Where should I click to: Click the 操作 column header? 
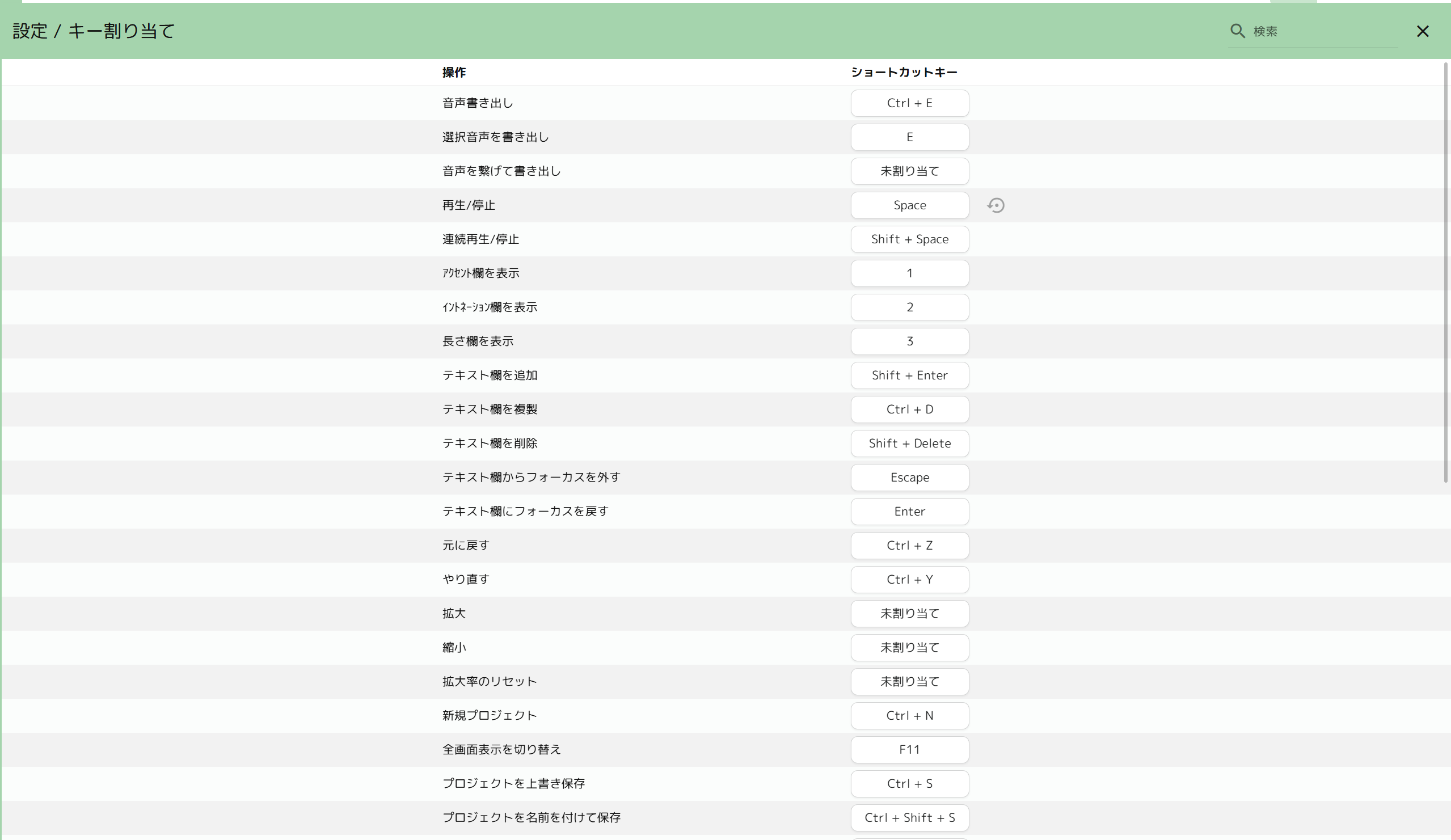click(454, 73)
